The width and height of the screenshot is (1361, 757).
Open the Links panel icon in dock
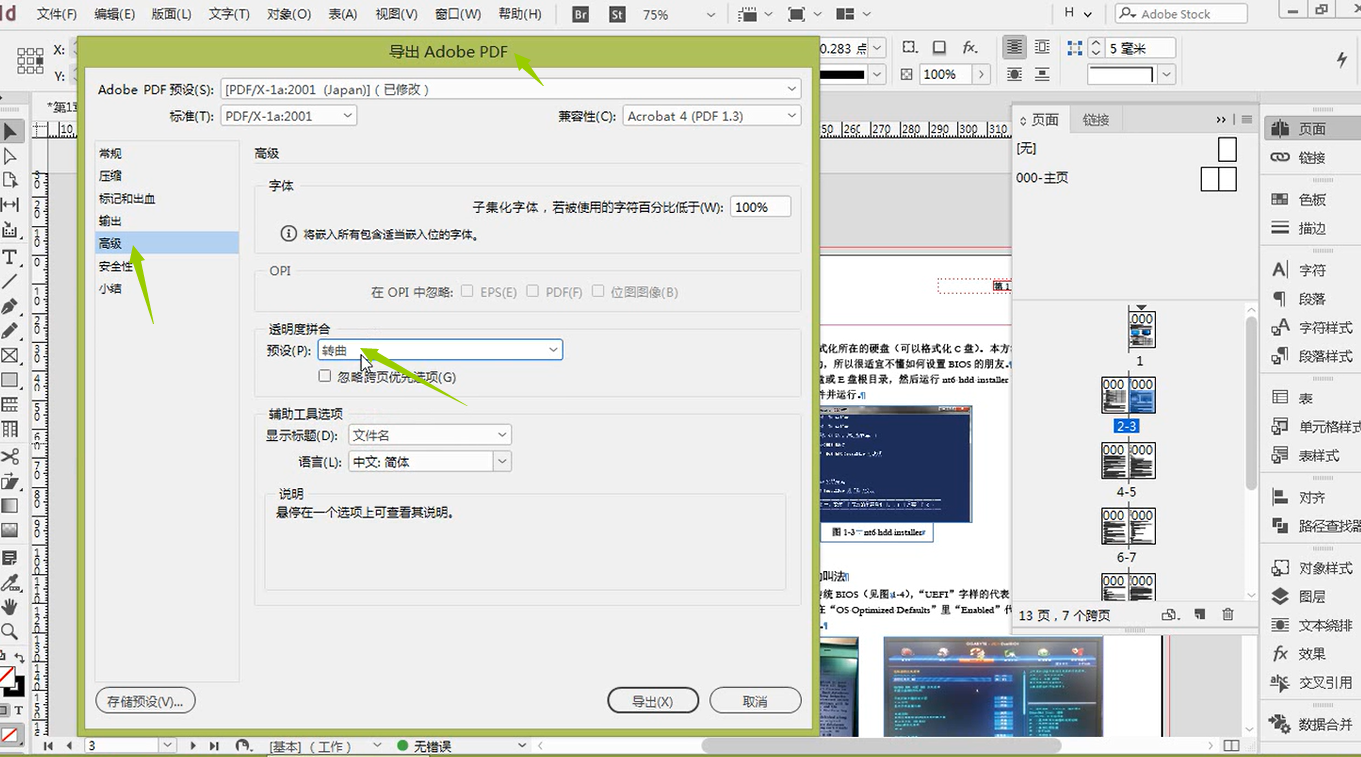coord(1280,157)
